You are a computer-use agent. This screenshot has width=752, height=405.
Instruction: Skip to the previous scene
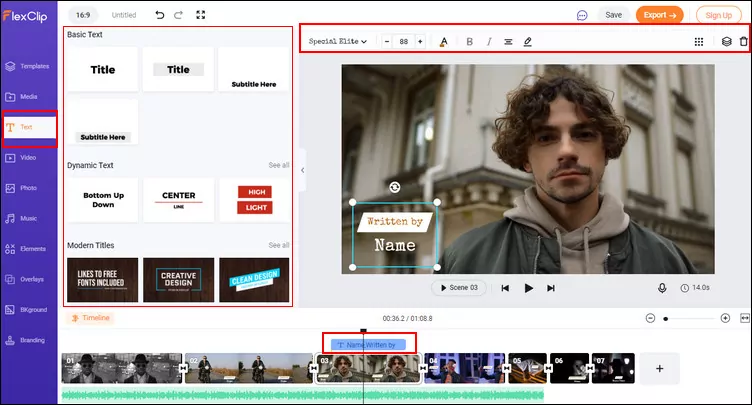point(505,288)
